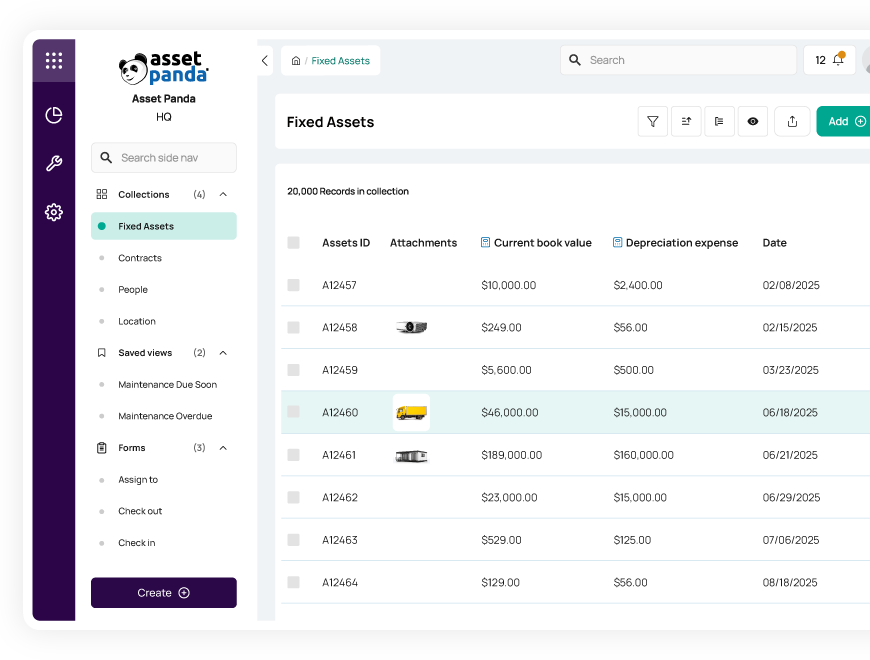
Task: Check the box for asset A12460
Action: 294,412
